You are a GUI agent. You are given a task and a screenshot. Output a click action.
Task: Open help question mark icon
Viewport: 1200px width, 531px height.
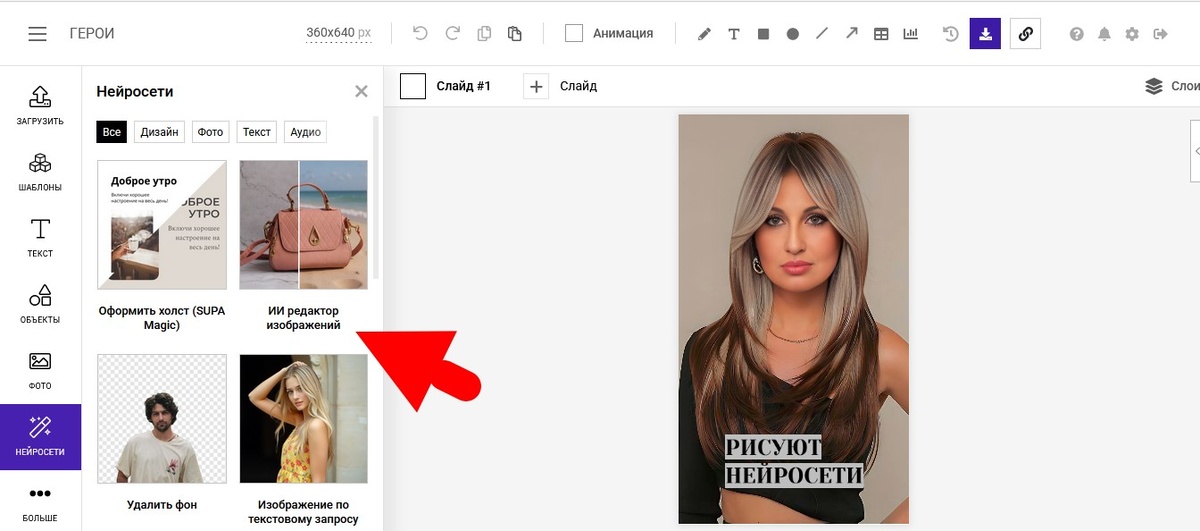tap(1077, 34)
